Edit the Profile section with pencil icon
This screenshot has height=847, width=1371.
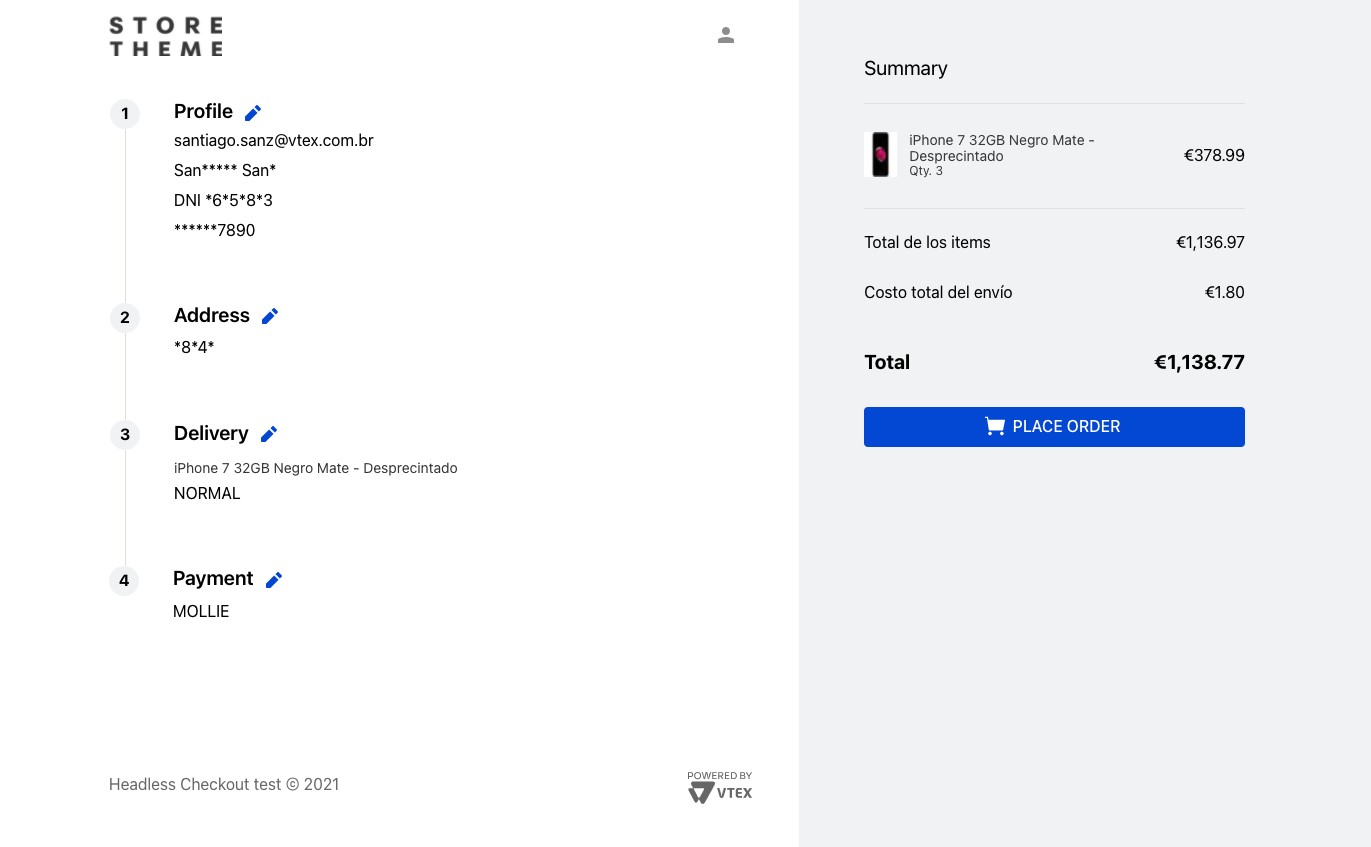(x=253, y=113)
